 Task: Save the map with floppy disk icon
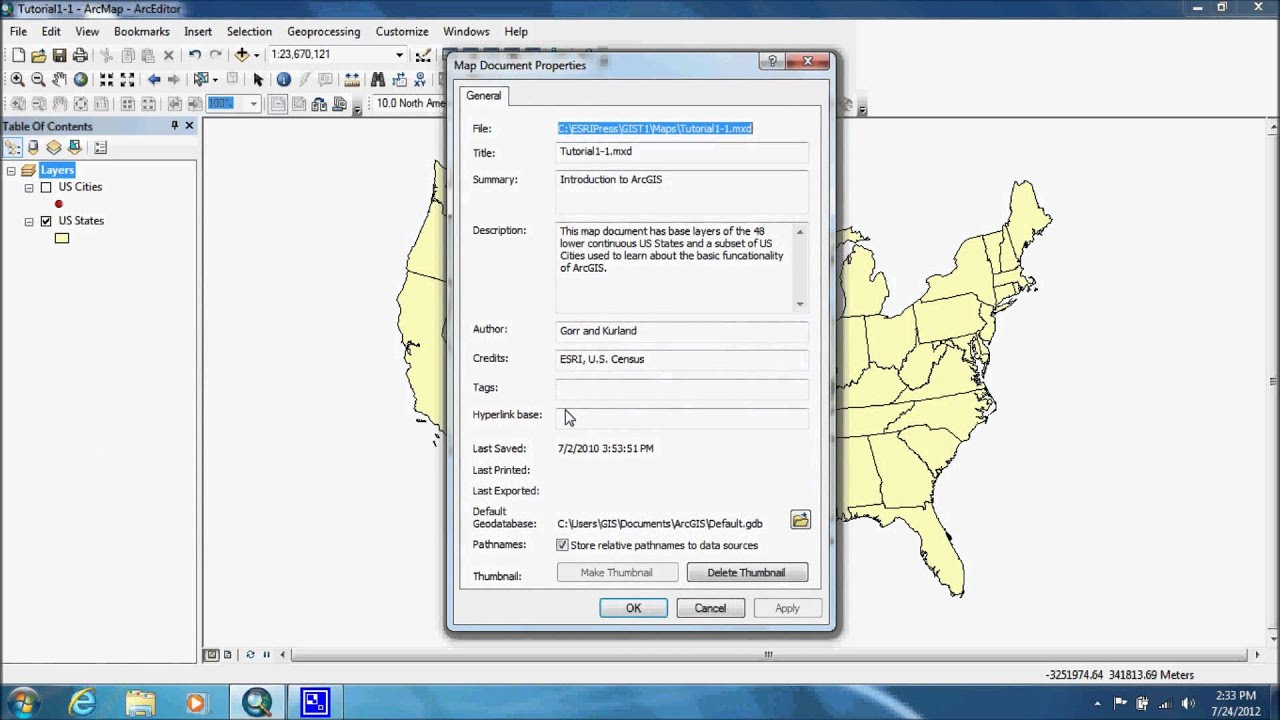[59, 55]
